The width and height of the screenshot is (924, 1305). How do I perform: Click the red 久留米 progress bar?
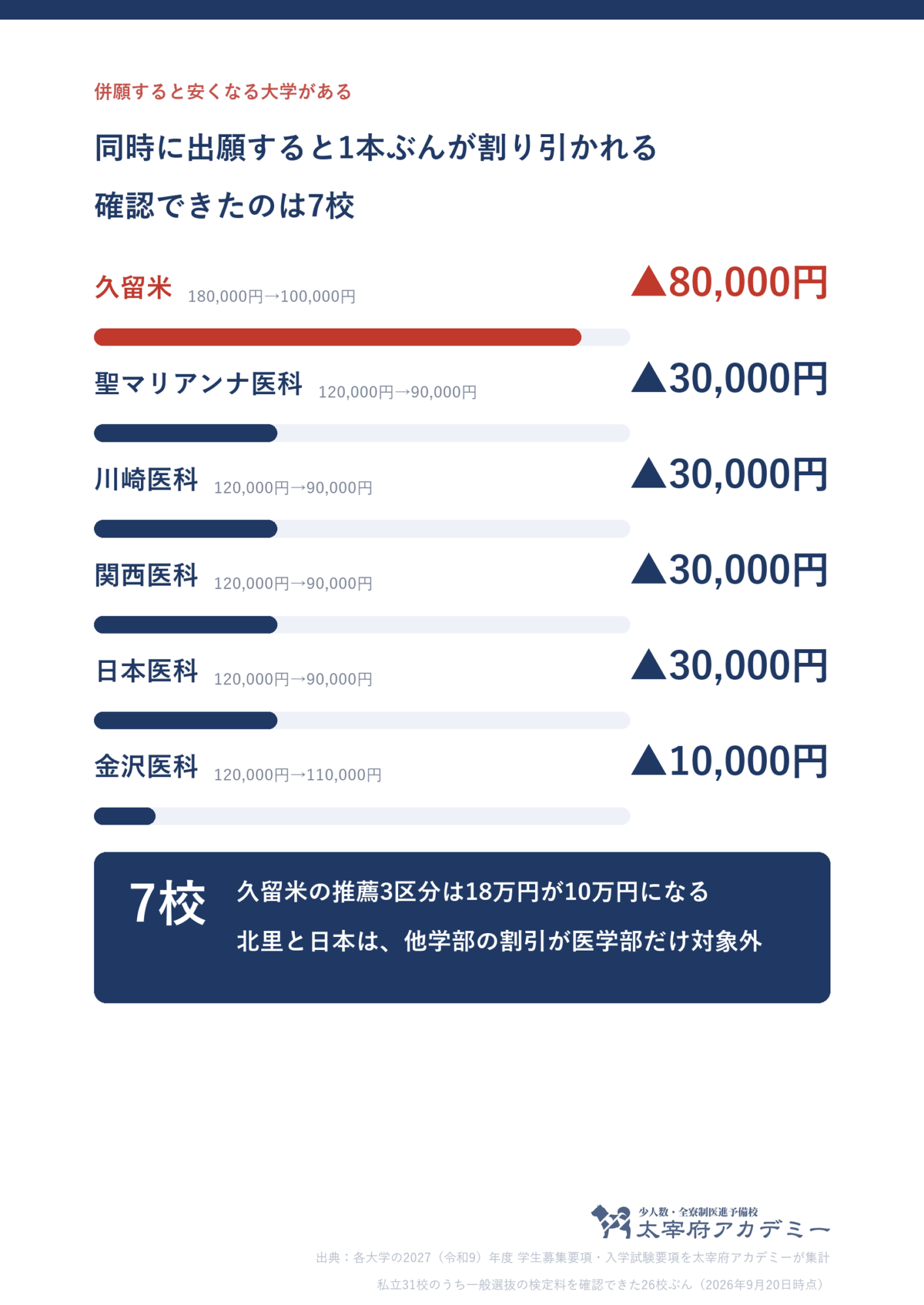tap(337, 337)
